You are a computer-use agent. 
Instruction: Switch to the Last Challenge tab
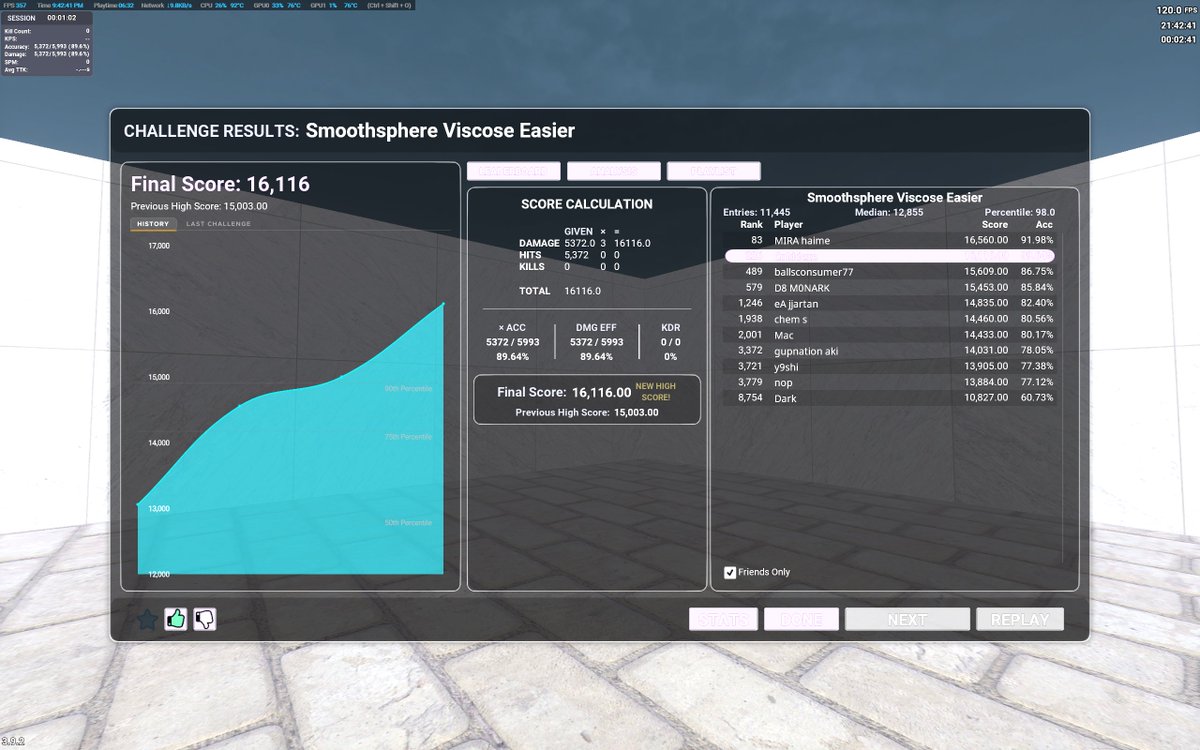tap(219, 224)
